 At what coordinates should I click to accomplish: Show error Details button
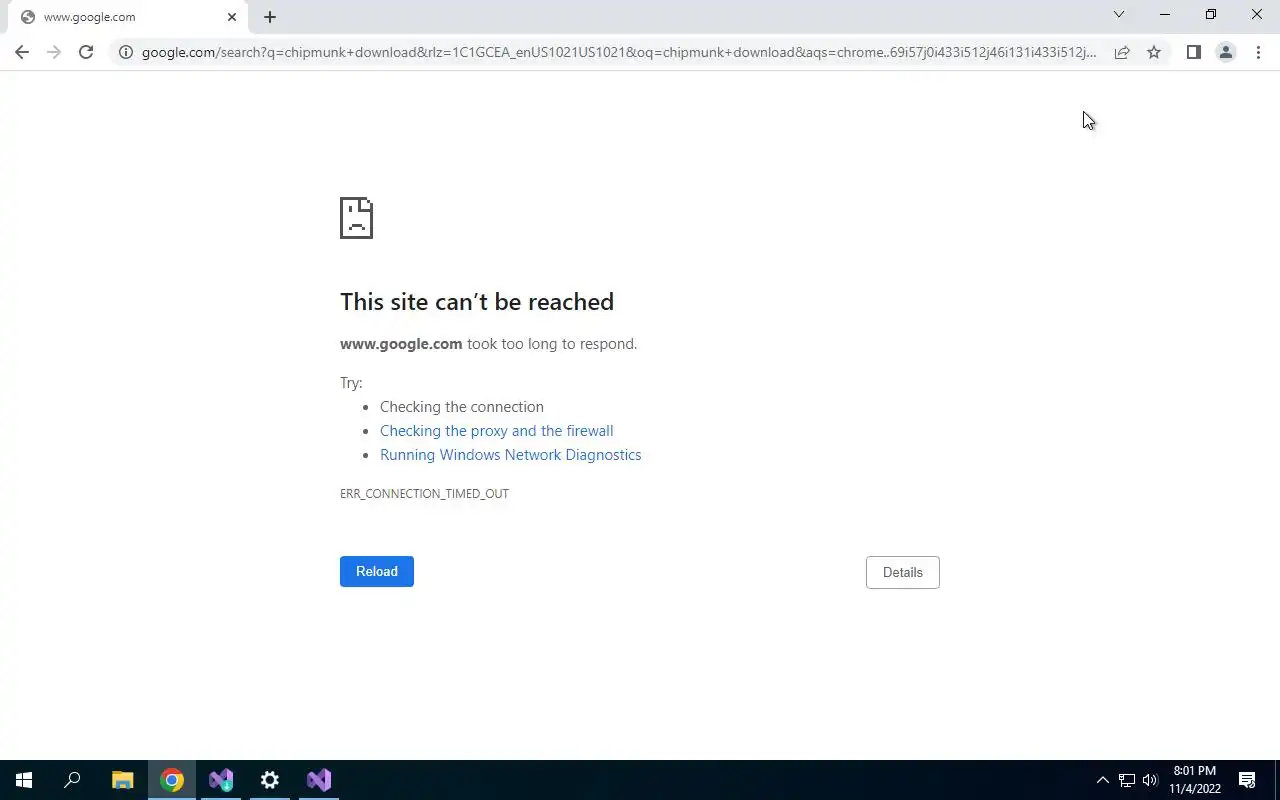click(x=903, y=572)
